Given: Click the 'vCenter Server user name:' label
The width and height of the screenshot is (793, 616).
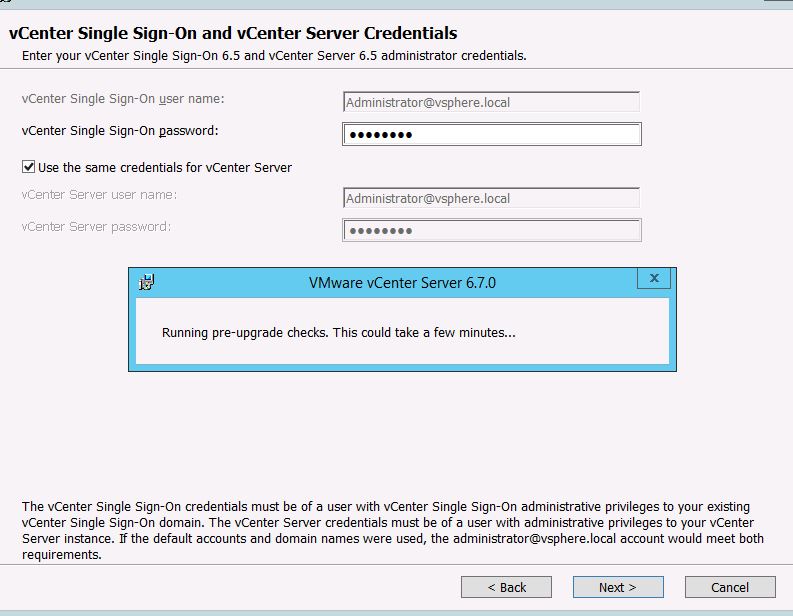Looking at the screenshot, I should coord(99,195).
